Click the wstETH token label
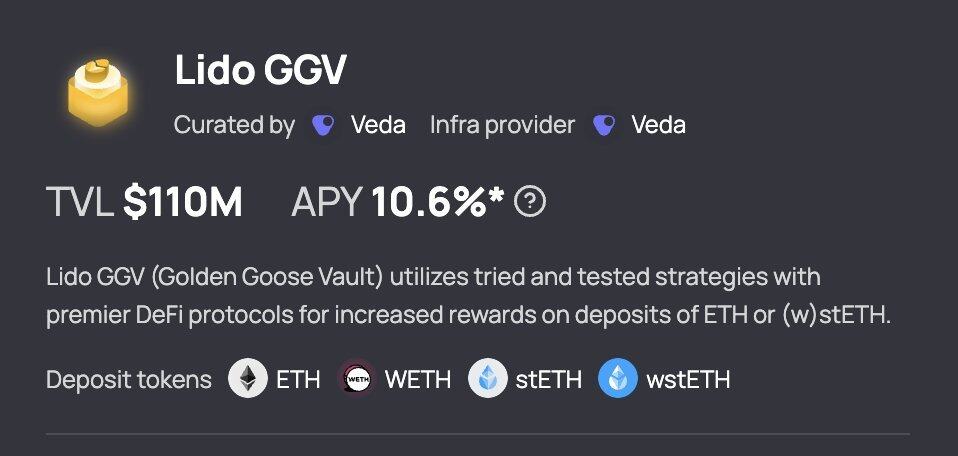Viewport: 958px width, 456px height. click(688, 380)
